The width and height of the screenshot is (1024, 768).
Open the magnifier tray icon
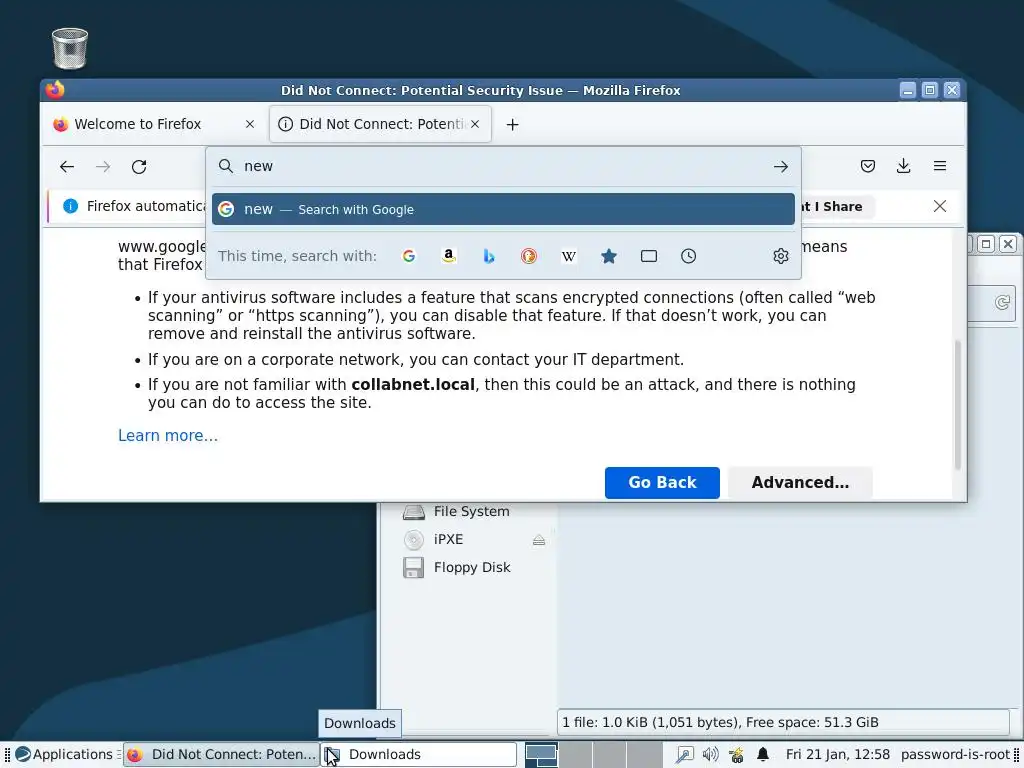click(x=684, y=755)
